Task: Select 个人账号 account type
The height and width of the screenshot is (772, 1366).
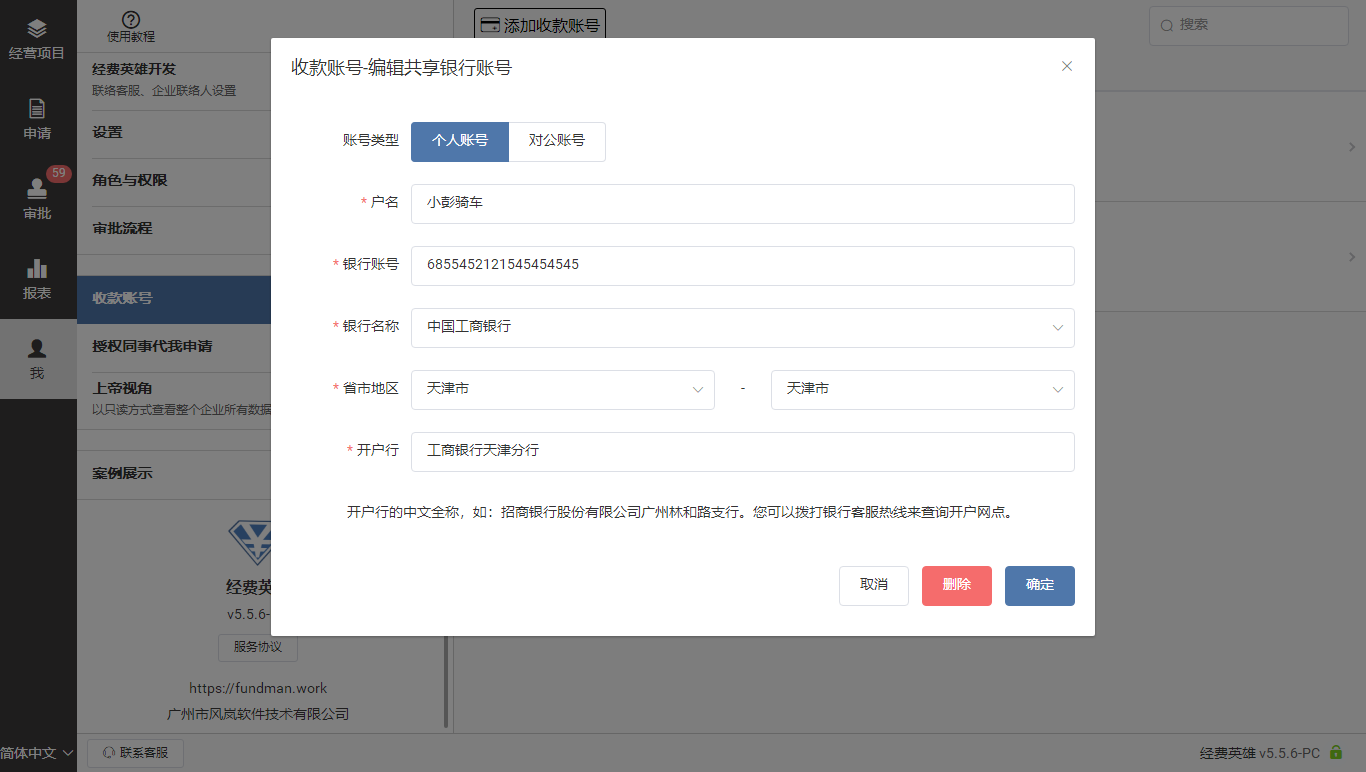Action: click(x=460, y=141)
